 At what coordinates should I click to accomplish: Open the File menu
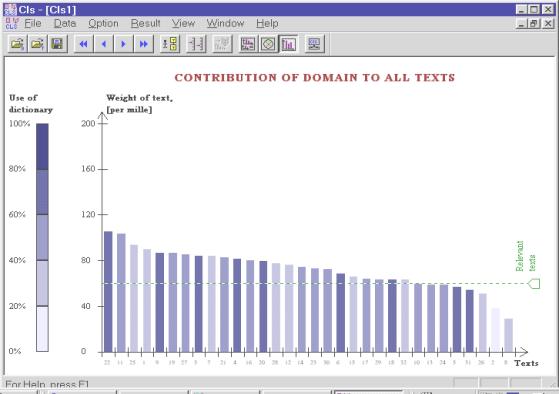tap(33, 24)
